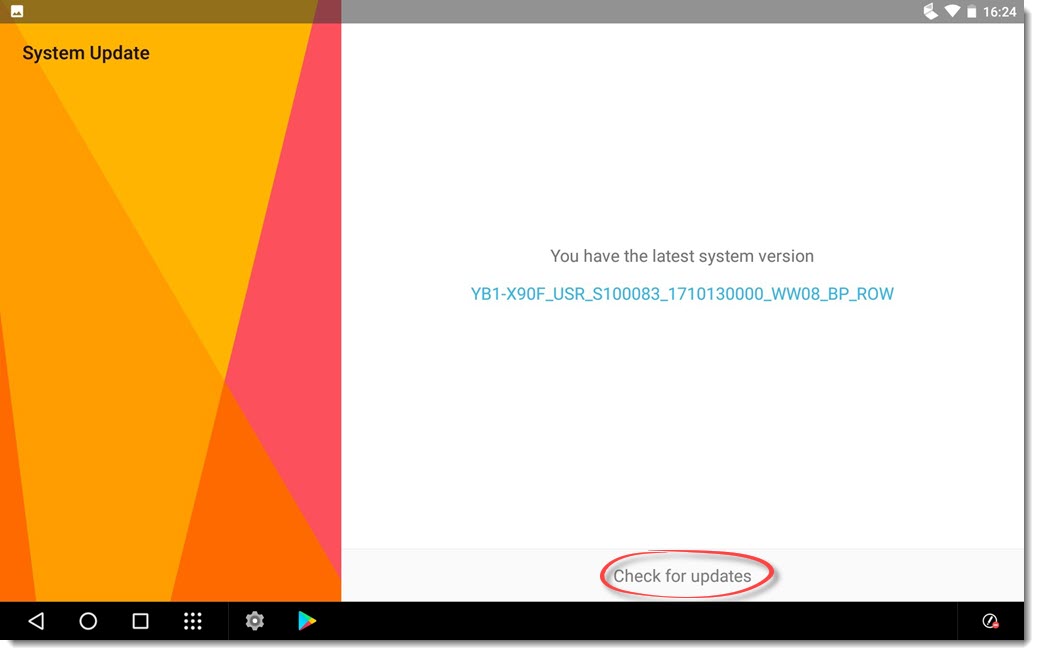
Task: Tap the YB1-X90F firmware version link
Action: [683, 294]
